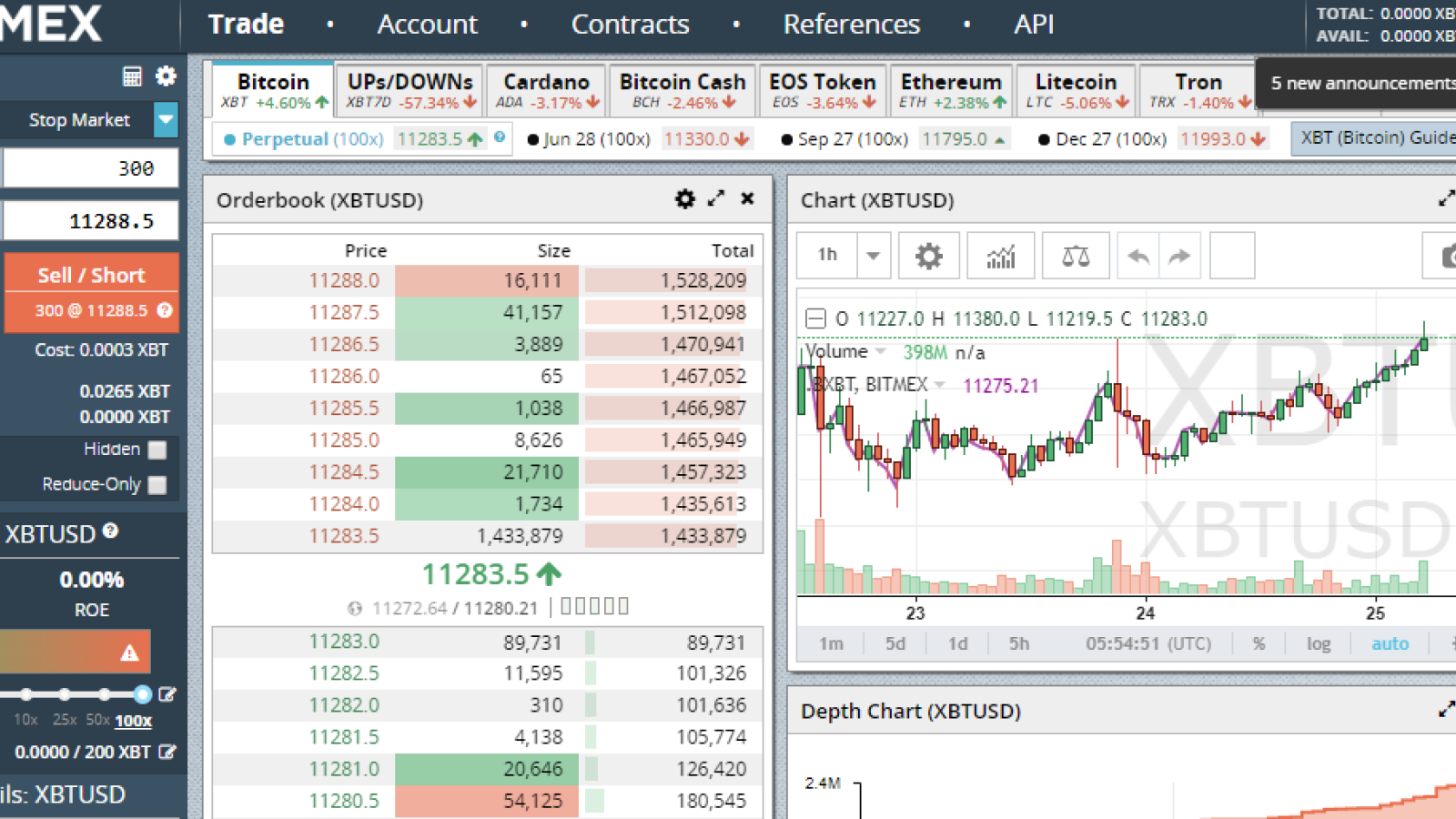Set leverage to 10x

tap(25, 720)
